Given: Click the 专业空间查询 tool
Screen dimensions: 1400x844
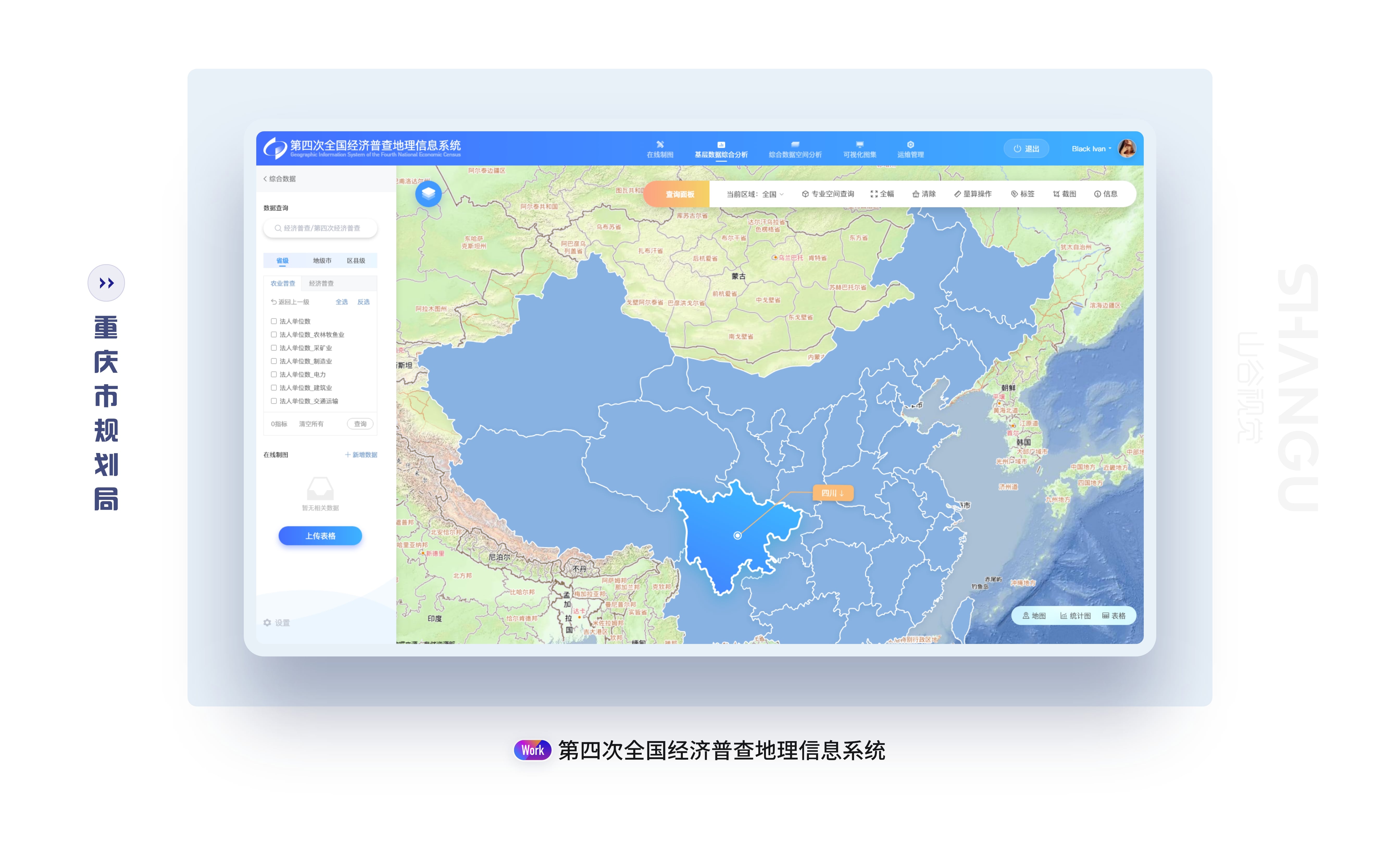Looking at the screenshot, I should 828,194.
